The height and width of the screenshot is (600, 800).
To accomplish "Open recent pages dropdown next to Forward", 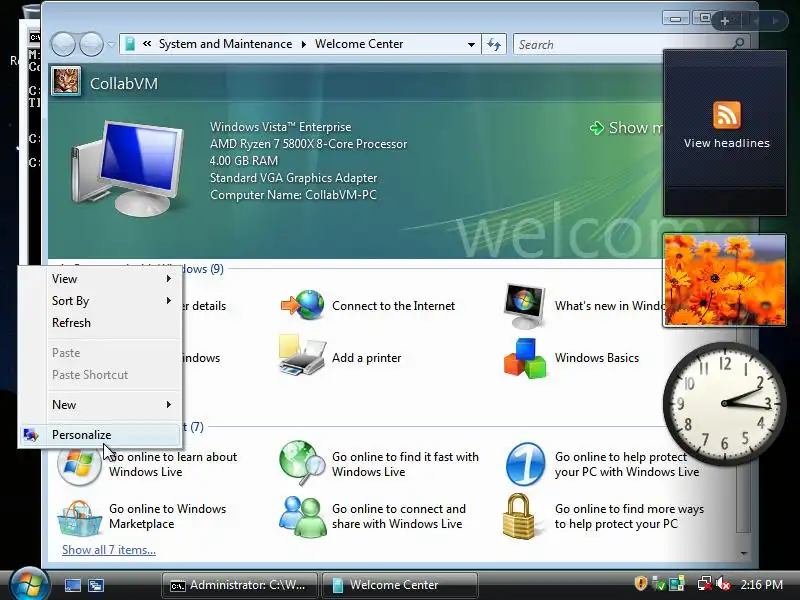I will tap(111, 44).
